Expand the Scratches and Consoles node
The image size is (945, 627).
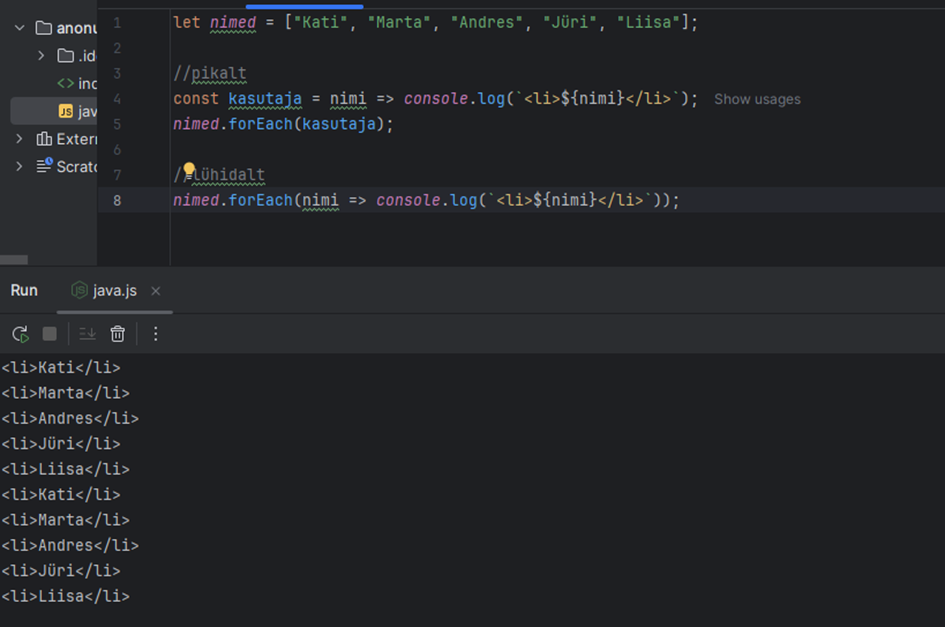[19, 166]
